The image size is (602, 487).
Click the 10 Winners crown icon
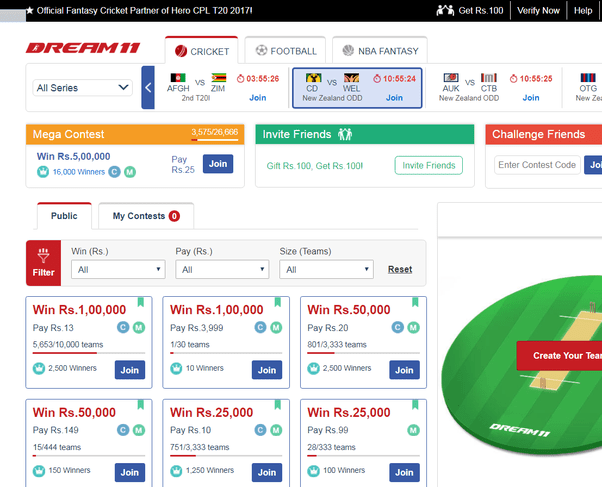tap(176, 368)
